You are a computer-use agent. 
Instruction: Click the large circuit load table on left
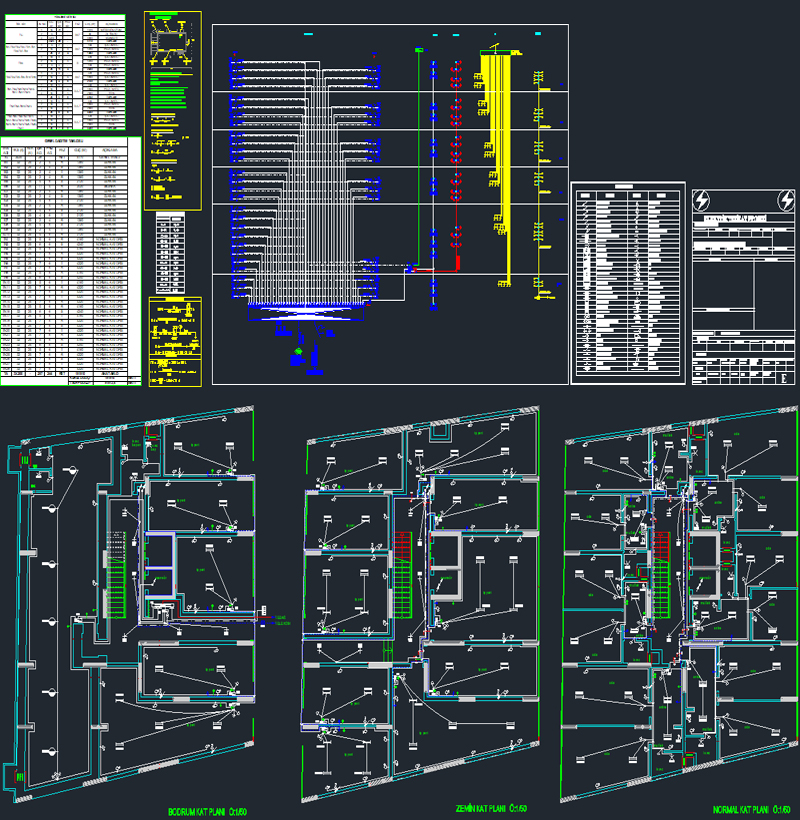pyautogui.click(x=70, y=260)
